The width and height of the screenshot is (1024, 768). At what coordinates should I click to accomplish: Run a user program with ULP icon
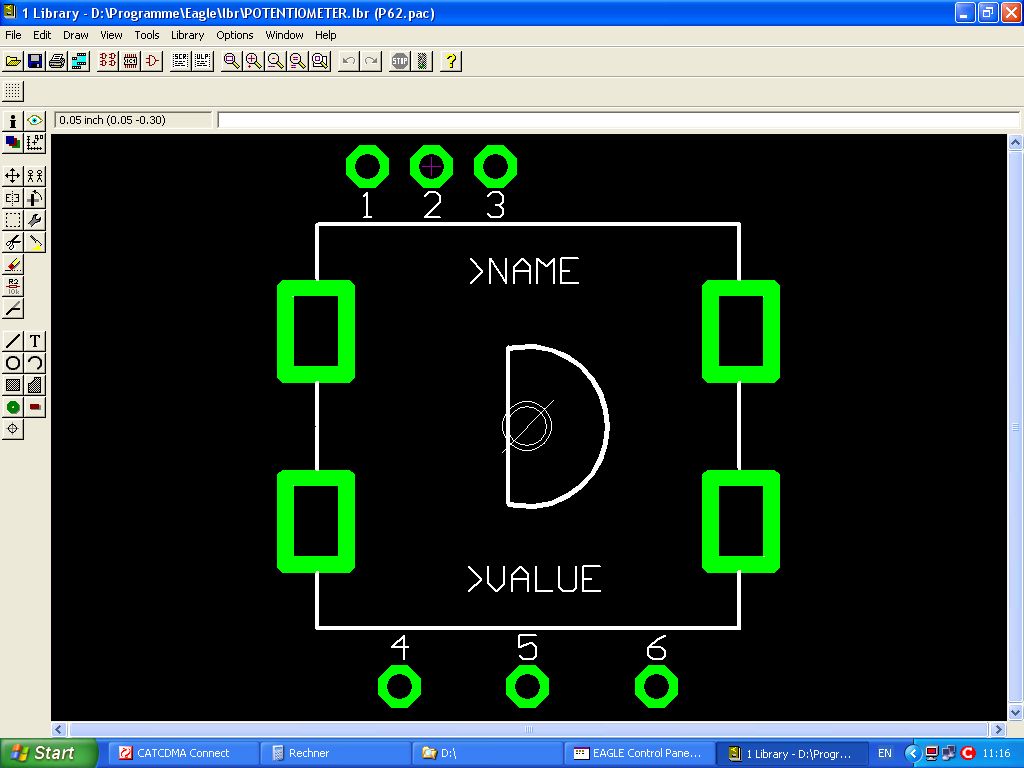click(x=202, y=61)
